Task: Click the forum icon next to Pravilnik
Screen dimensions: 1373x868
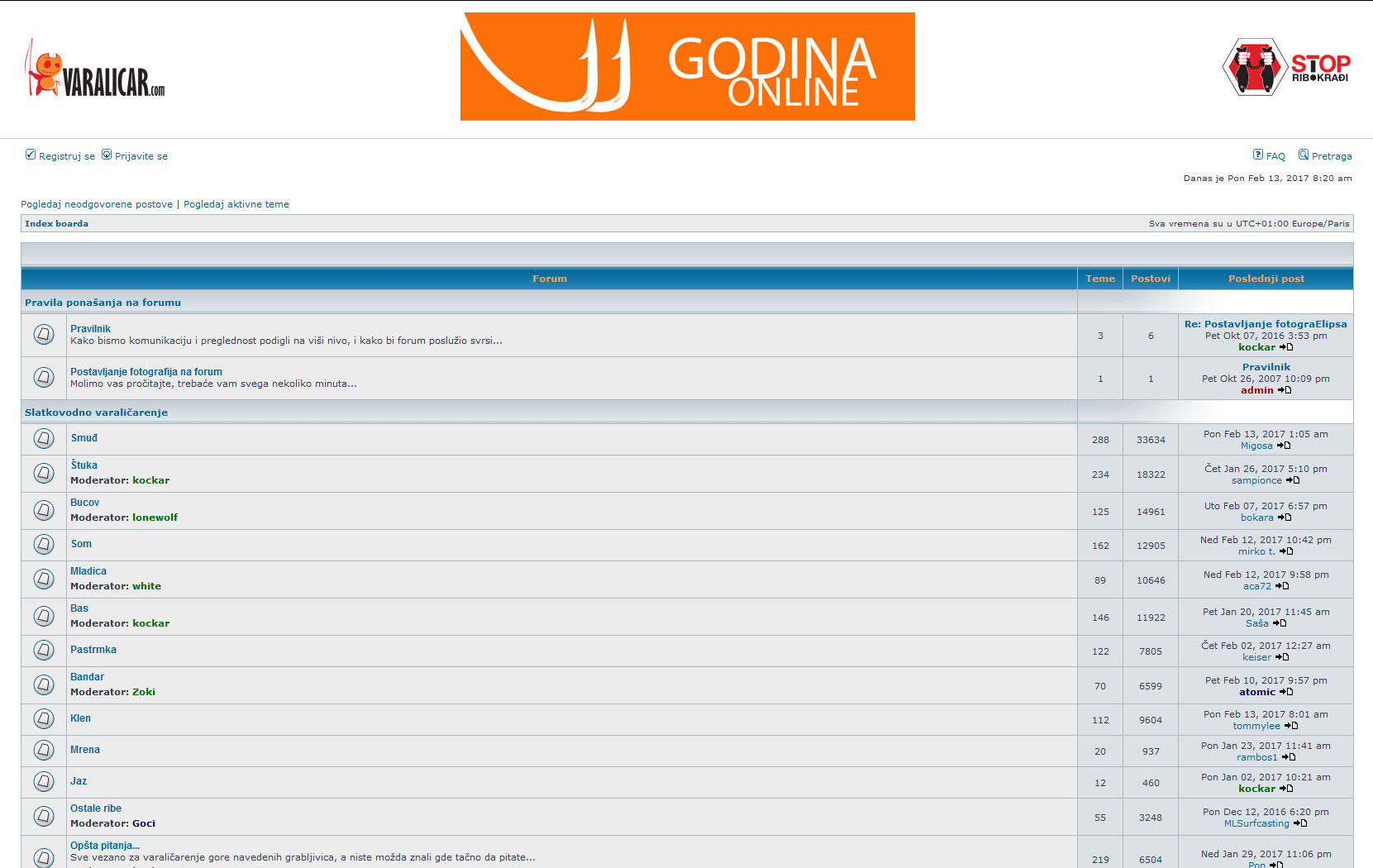Action: point(44,335)
